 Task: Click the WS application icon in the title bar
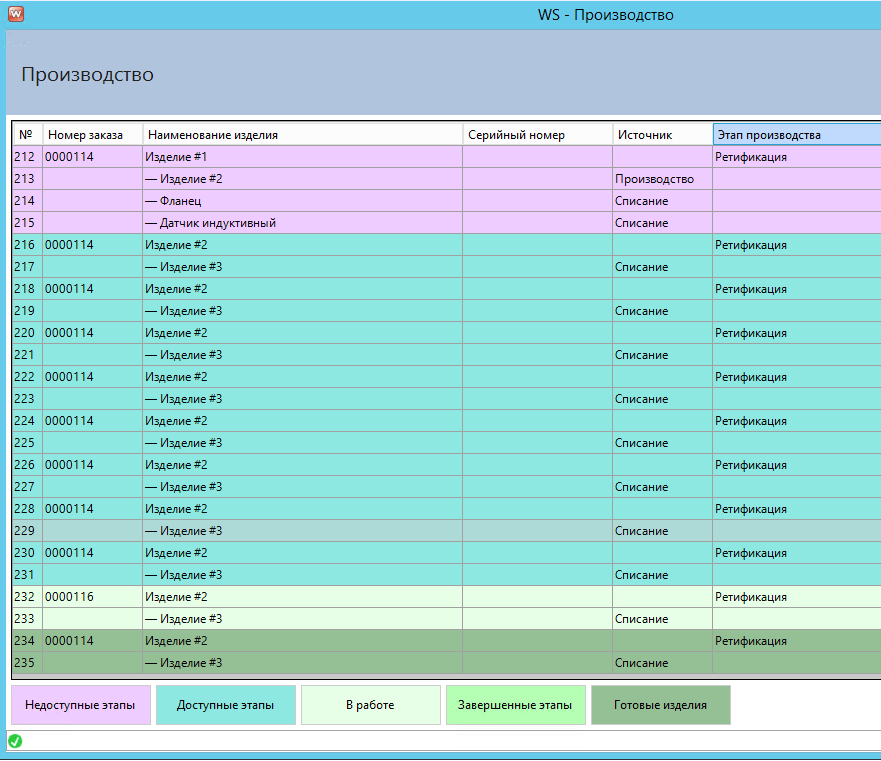pos(16,13)
